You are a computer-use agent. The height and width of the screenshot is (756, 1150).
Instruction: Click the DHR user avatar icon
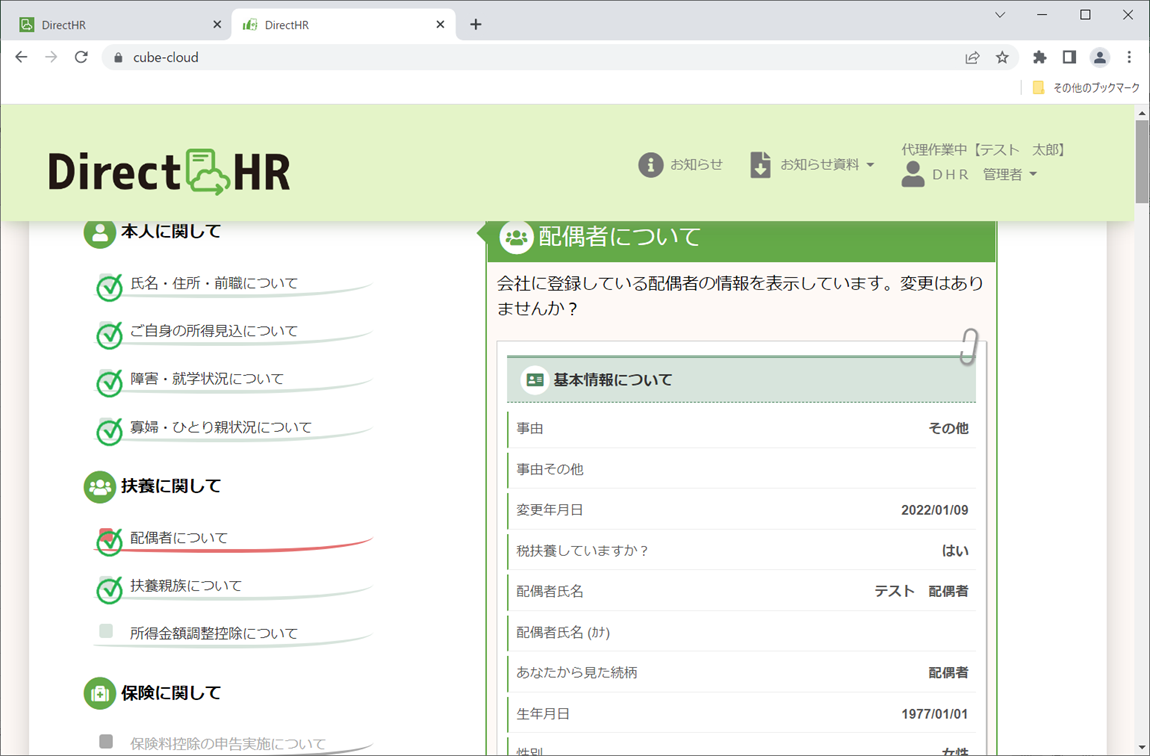click(x=912, y=175)
